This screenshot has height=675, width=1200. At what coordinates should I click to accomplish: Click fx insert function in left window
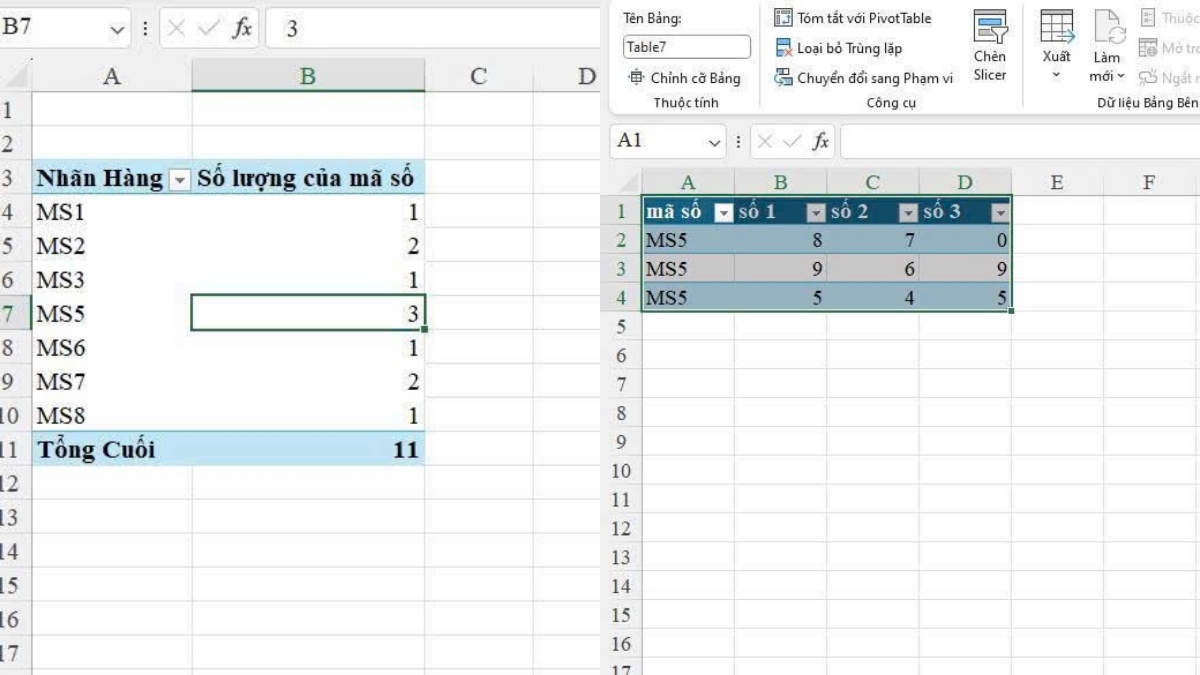[x=242, y=28]
